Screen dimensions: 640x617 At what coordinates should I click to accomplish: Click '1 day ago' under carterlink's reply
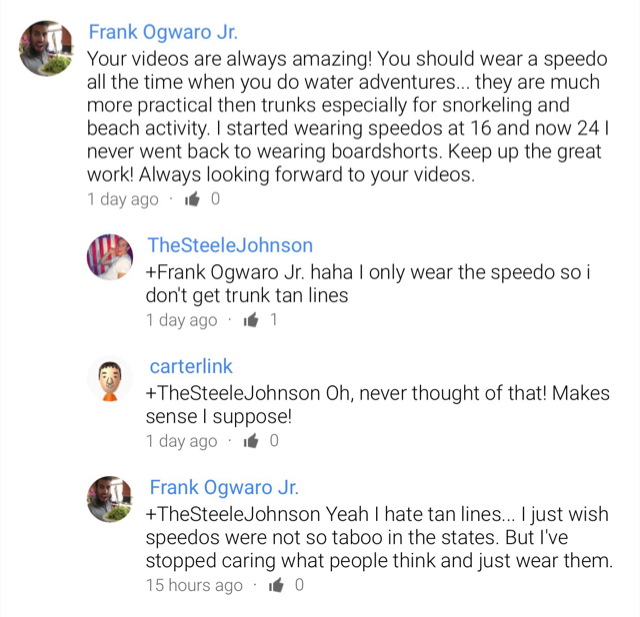tap(181, 441)
